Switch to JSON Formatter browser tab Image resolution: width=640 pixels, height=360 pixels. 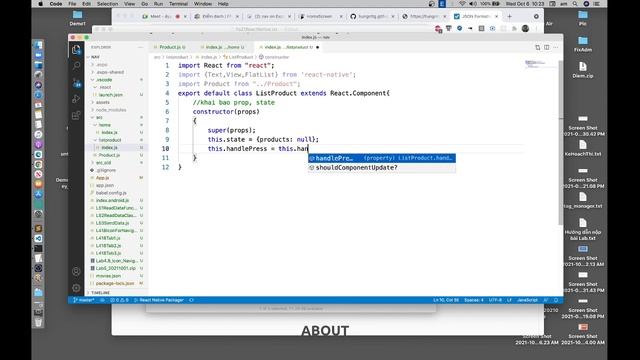[476, 16]
